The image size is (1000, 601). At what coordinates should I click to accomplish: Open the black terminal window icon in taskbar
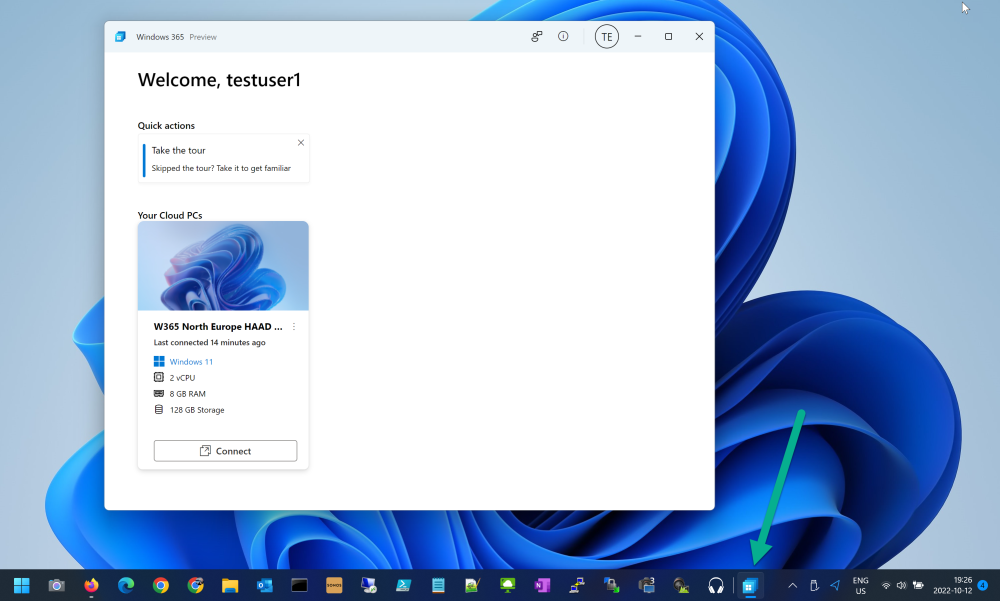[x=299, y=585]
